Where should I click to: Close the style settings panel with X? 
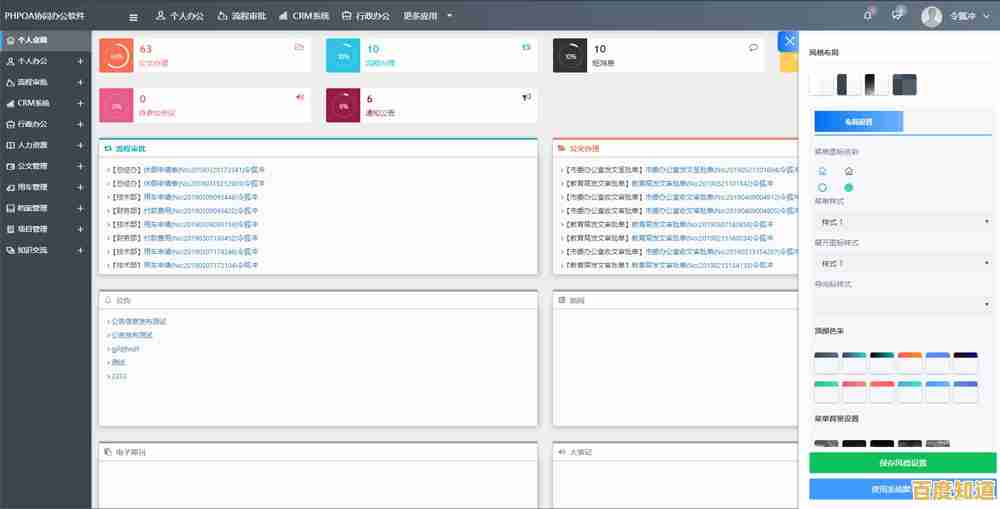point(788,41)
